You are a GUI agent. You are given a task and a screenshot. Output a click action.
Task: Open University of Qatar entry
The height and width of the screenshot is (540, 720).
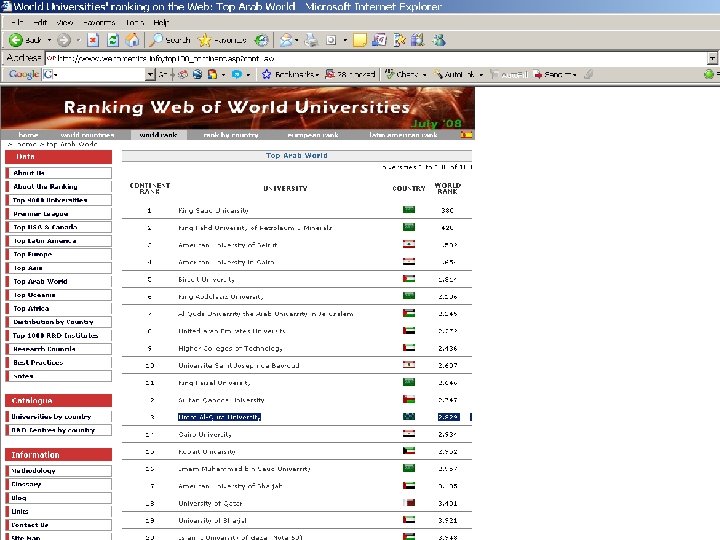coord(210,503)
